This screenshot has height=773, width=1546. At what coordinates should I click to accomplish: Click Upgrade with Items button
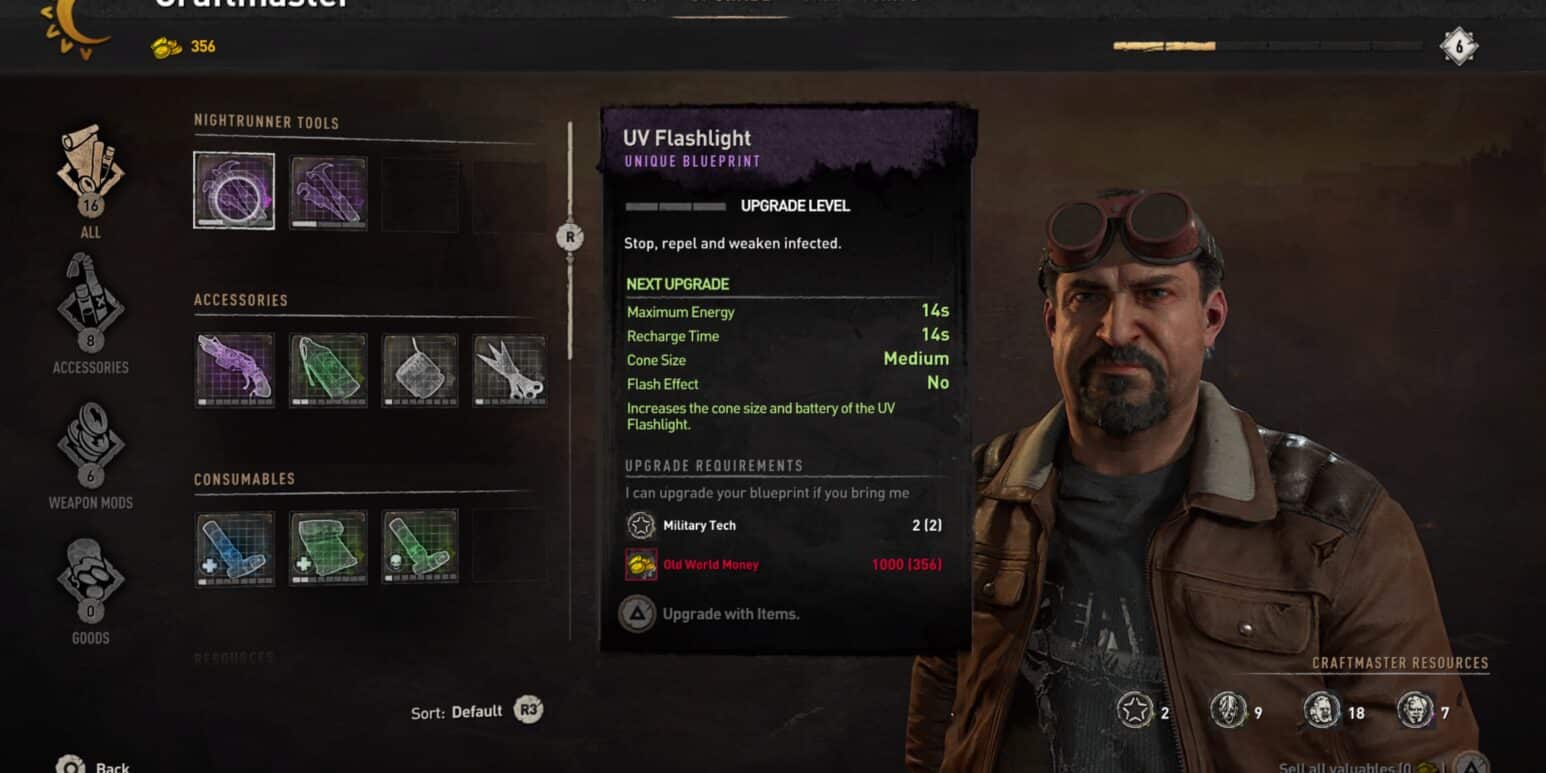tap(709, 613)
